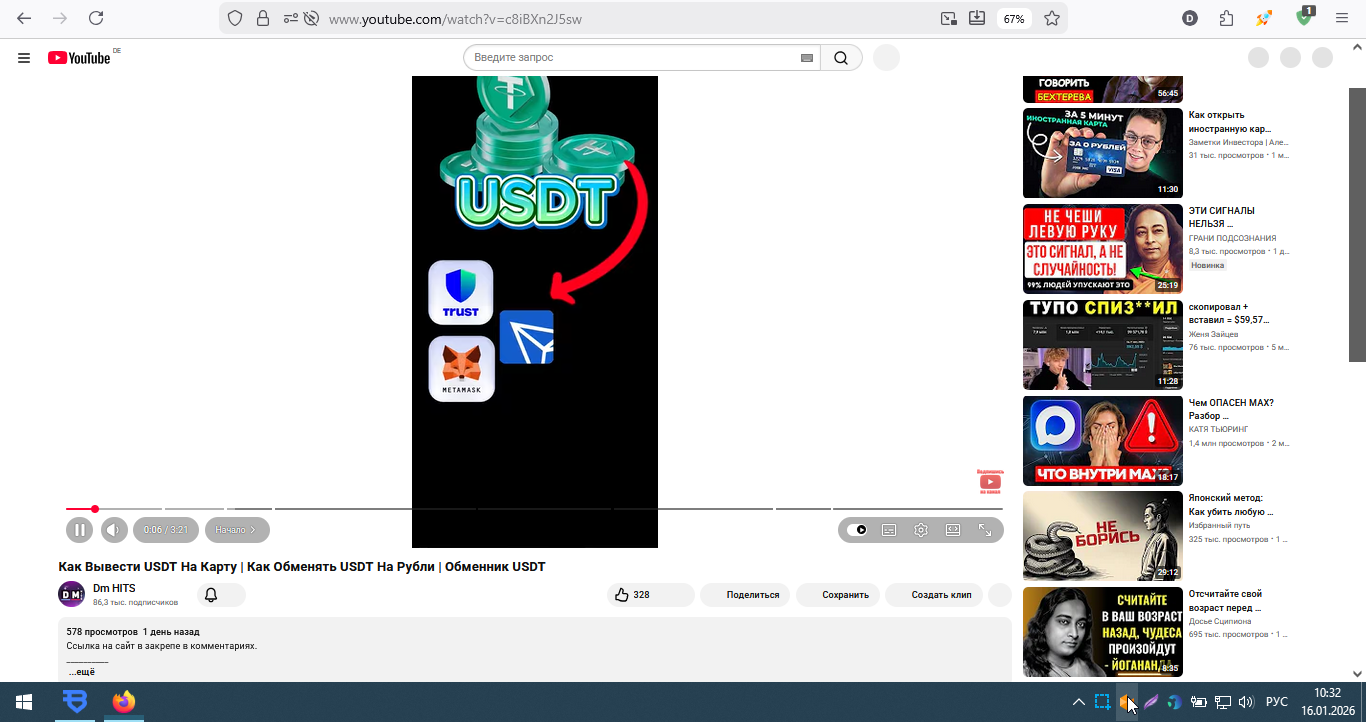Mute the video volume
The height and width of the screenshot is (722, 1366).
click(x=114, y=530)
